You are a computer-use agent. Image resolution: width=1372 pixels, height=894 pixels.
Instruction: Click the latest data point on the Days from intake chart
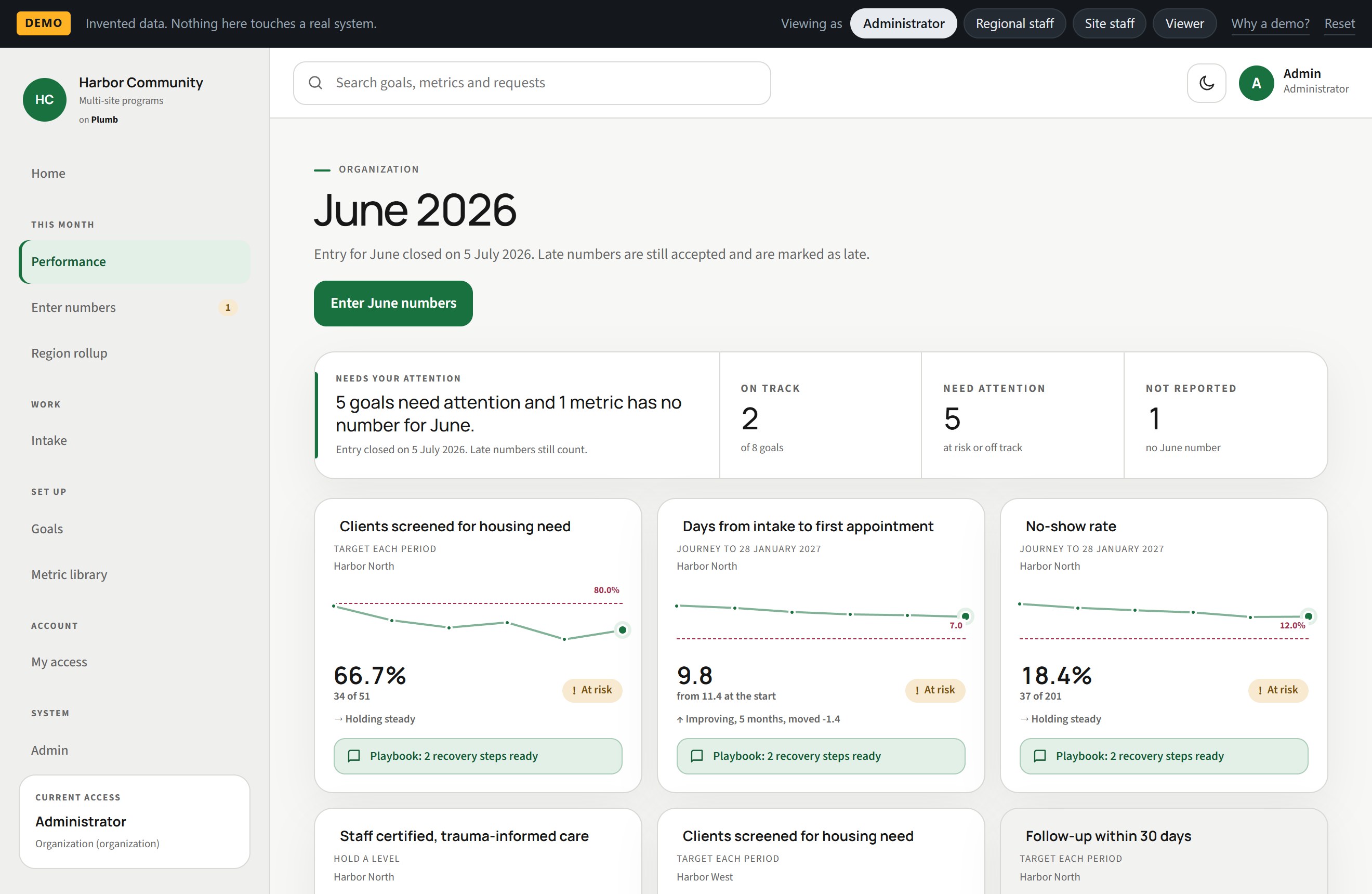click(966, 616)
